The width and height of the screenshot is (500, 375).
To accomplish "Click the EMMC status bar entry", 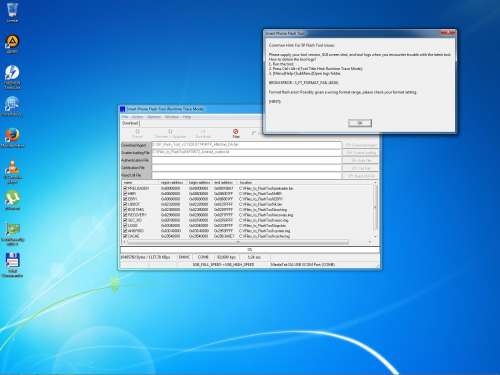I will pos(184,257).
